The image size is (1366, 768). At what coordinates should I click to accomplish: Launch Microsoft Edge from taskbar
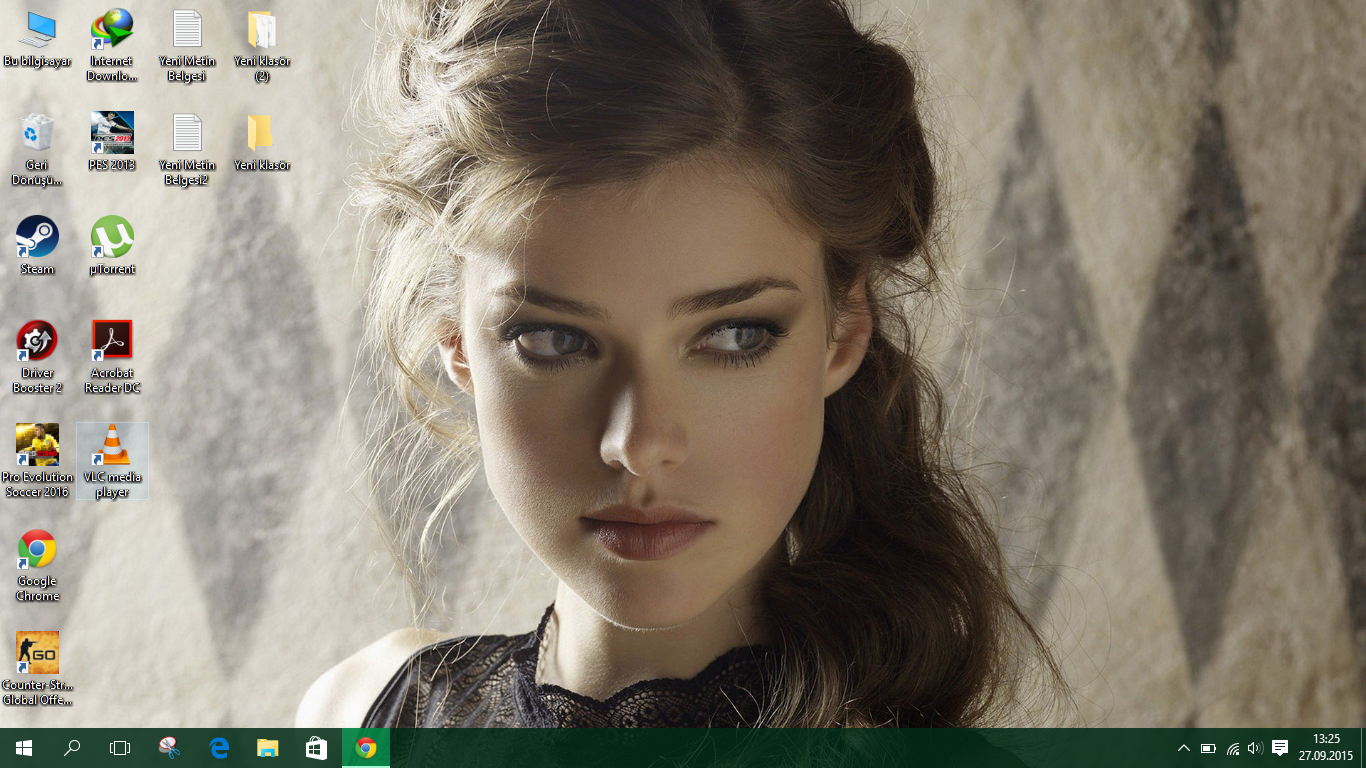coord(219,748)
